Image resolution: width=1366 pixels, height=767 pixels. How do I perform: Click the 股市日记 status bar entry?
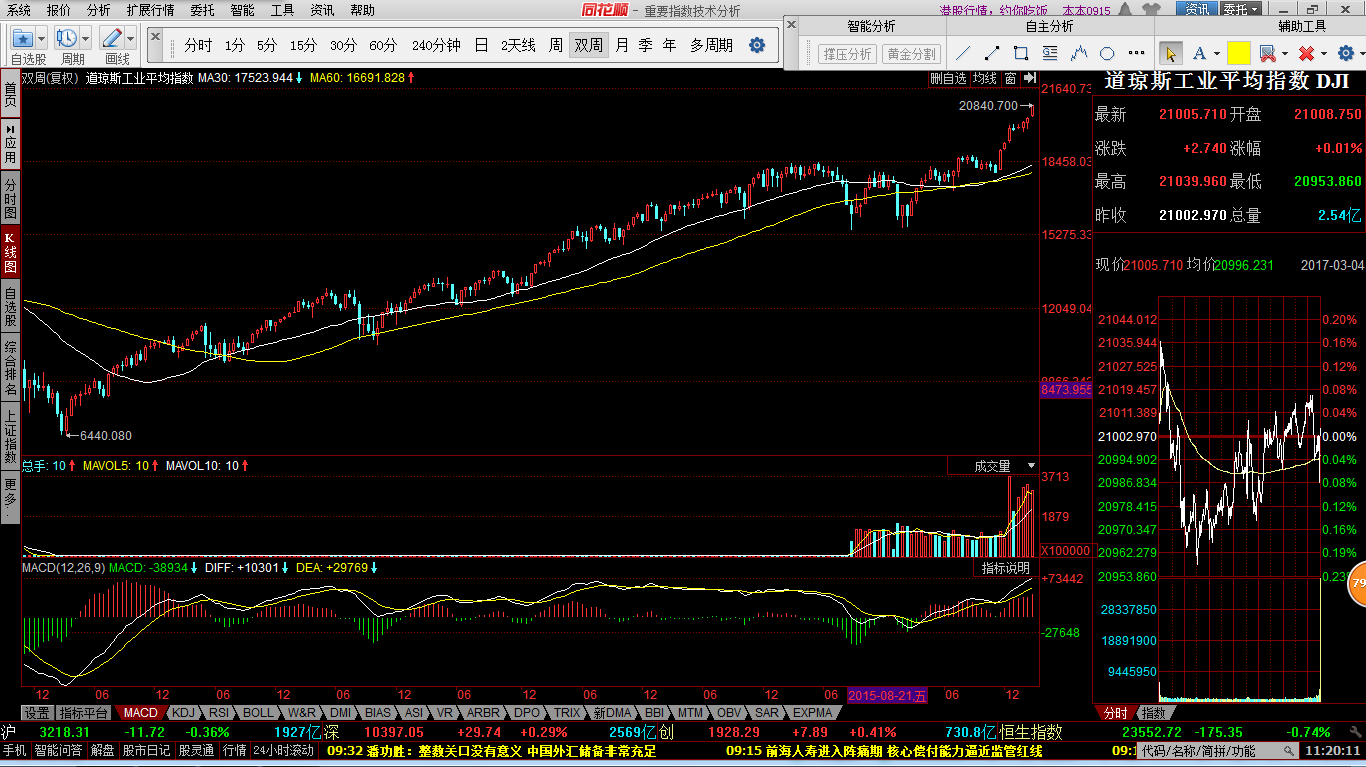(x=147, y=751)
